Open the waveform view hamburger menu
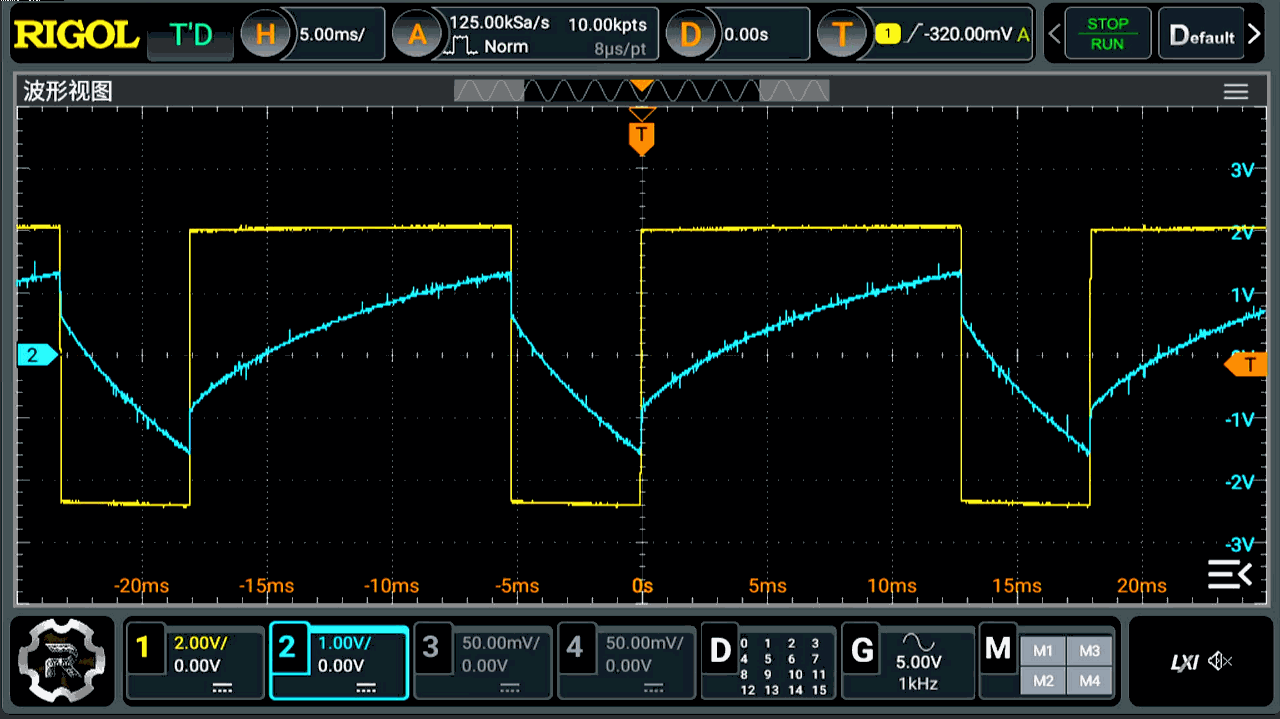Image resolution: width=1280 pixels, height=719 pixels. pyautogui.click(x=1236, y=92)
